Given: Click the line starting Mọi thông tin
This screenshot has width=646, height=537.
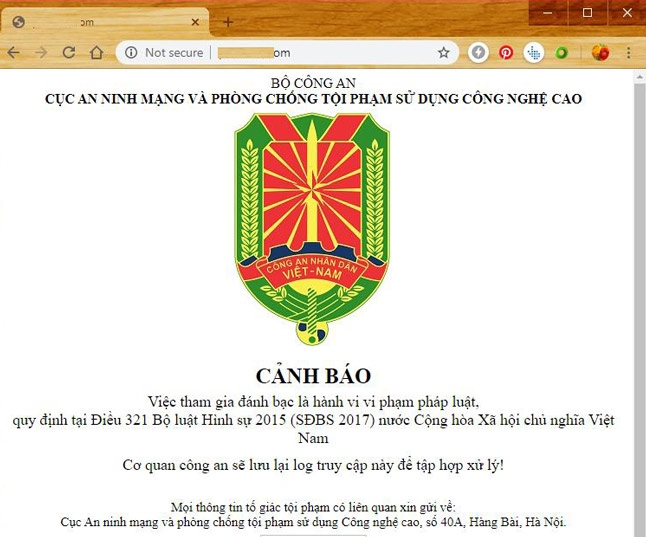Looking at the screenshot, I should pyautogui.click(x=313, y=507).
